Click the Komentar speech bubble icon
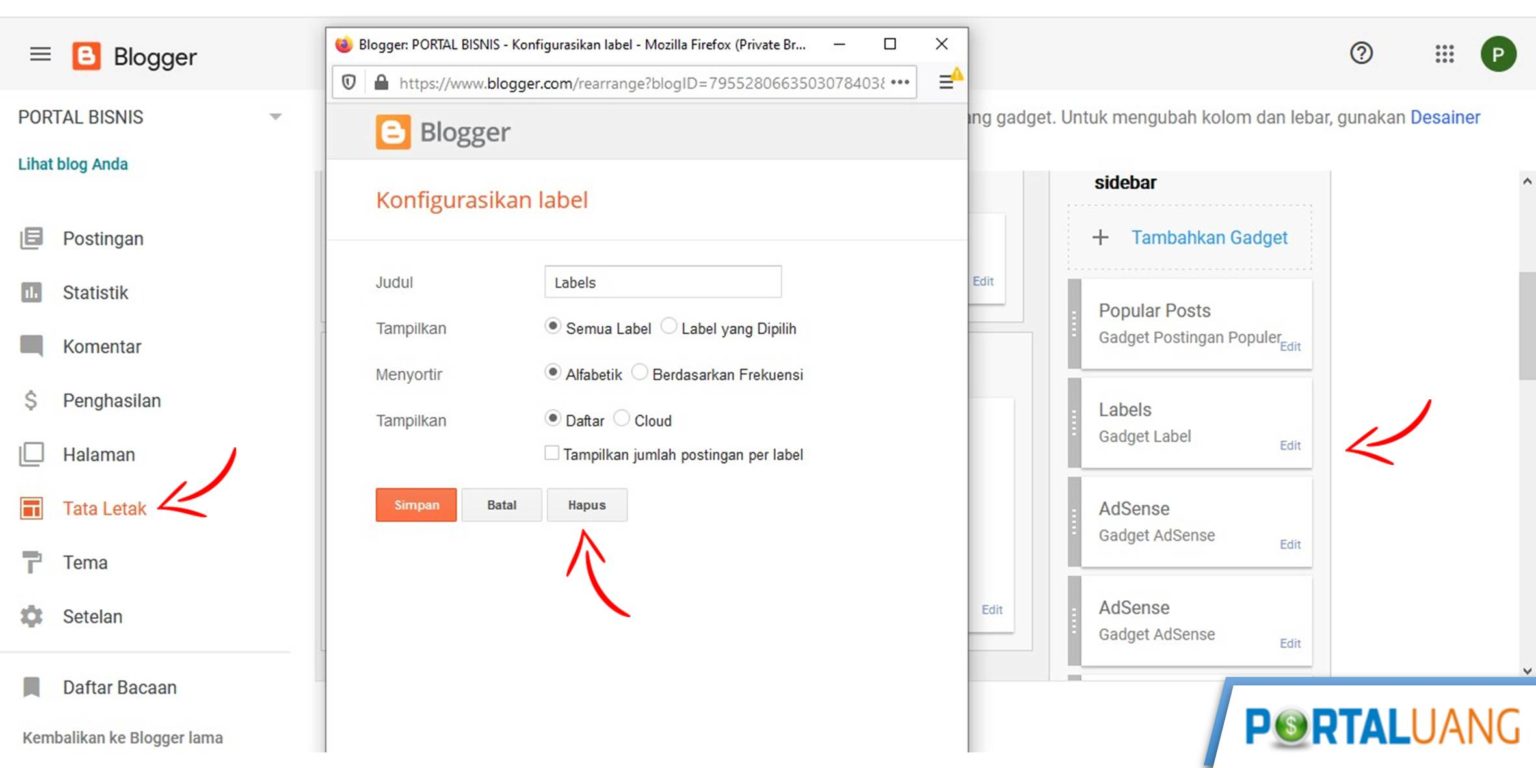Screen dimensions: 1536x768 (x=32, y=347)
